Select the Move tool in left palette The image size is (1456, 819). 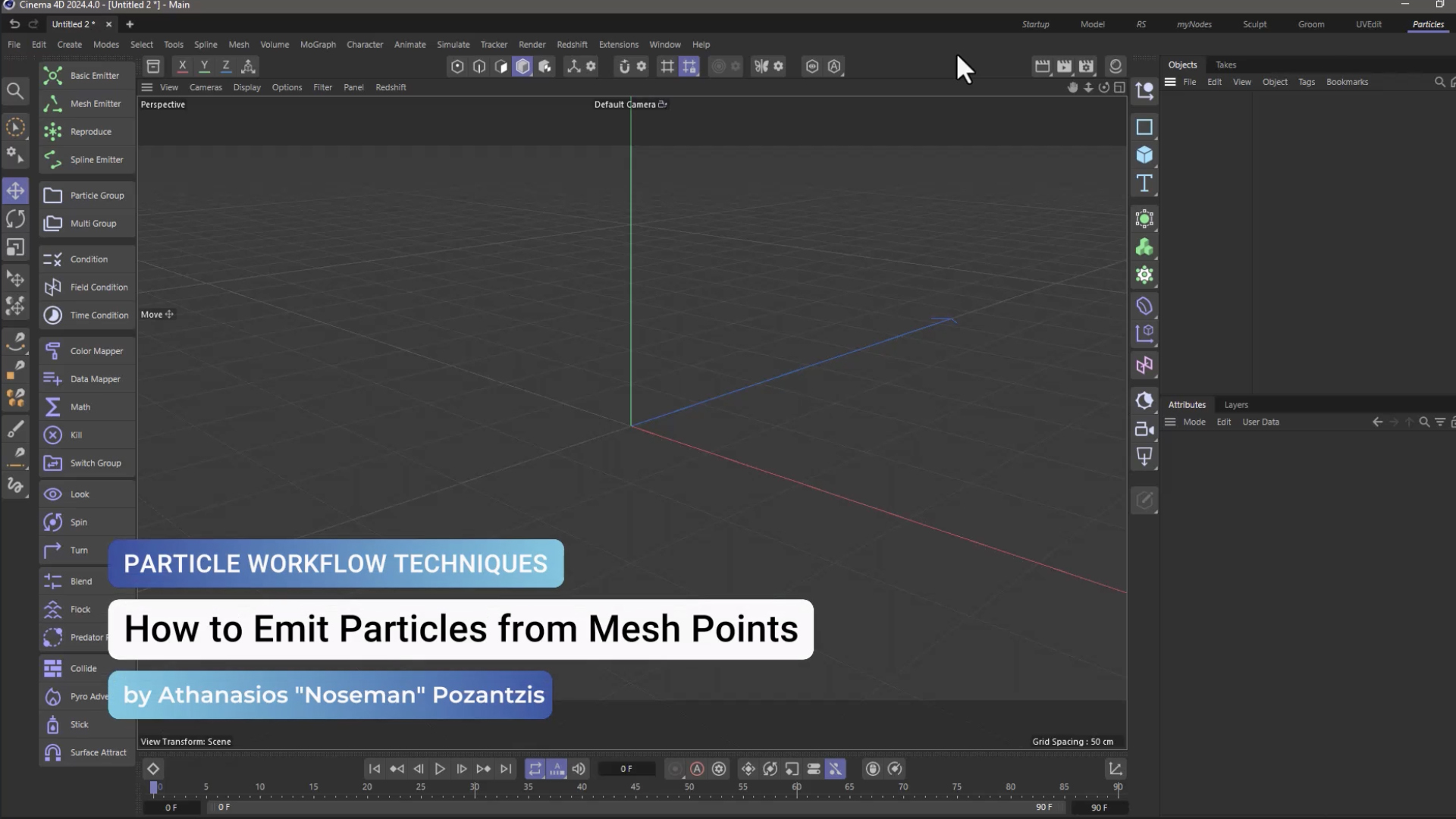coord(15,190)
